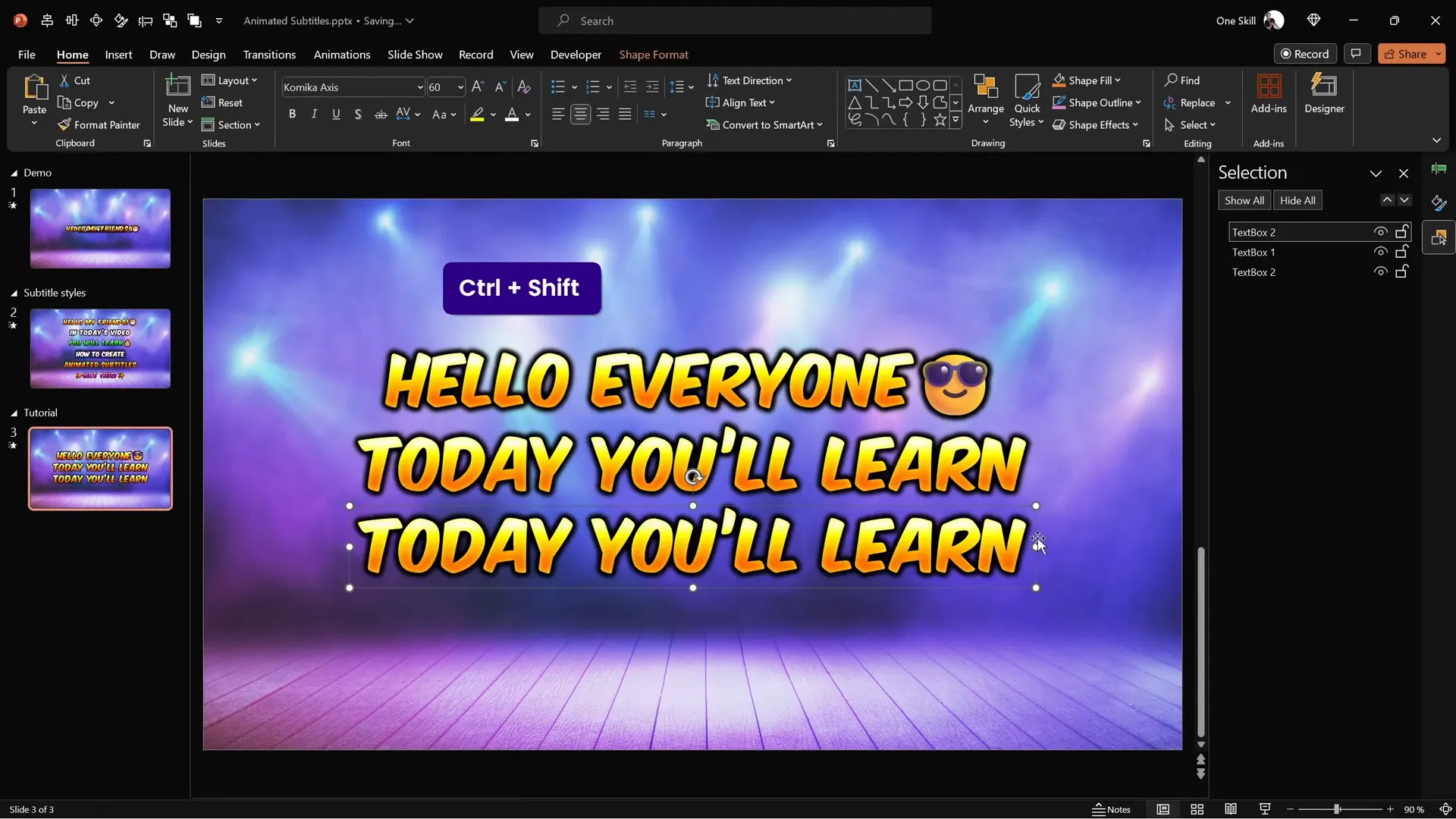Open the Add-ins button
Screen dimensions: 1456x819
[x=1269, y=94]
